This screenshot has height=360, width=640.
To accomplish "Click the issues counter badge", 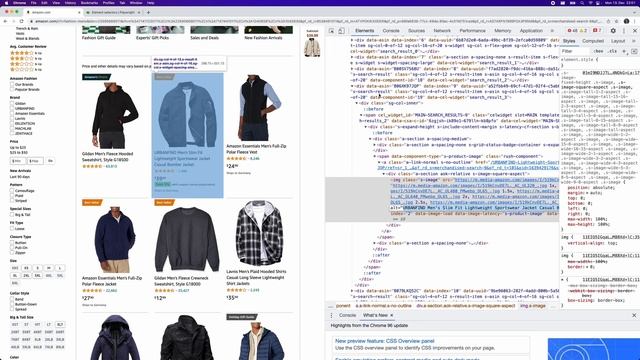I will coord(597,31).
